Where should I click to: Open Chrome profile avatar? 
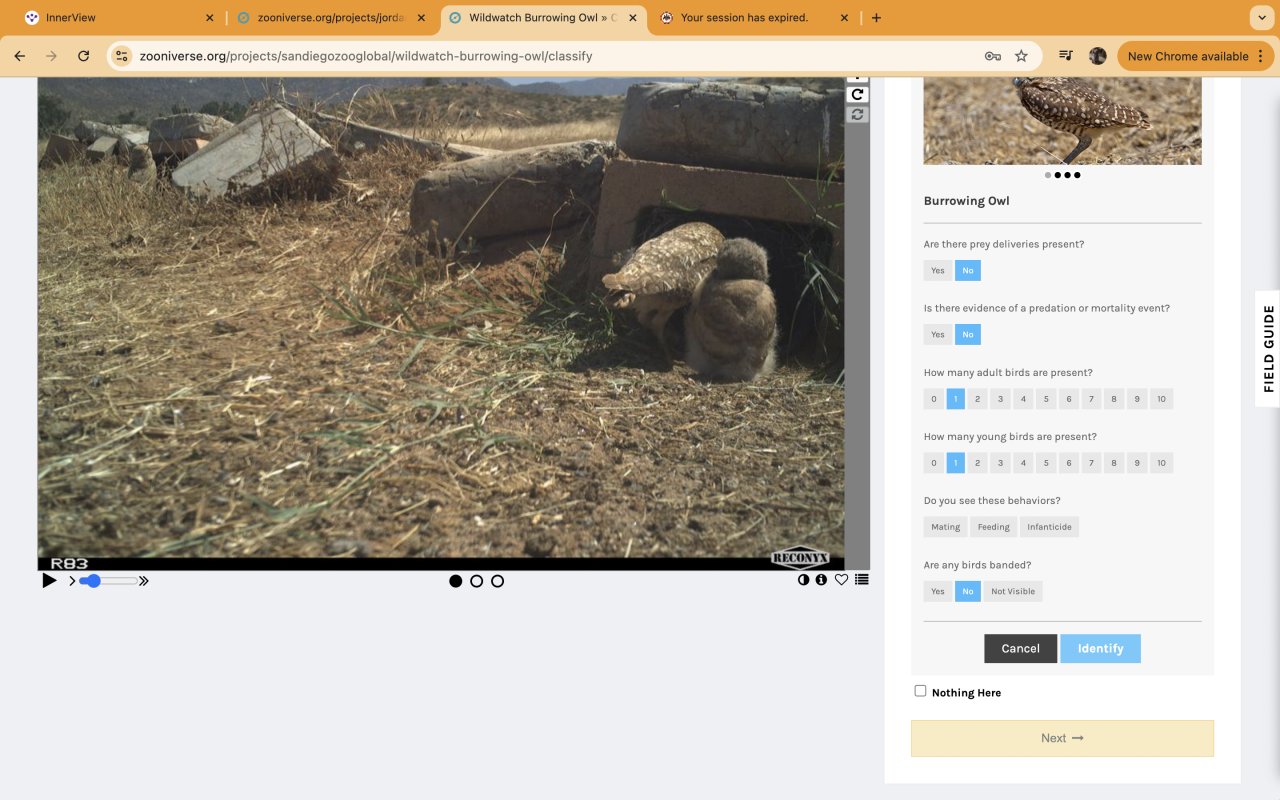coord(1097,56)
